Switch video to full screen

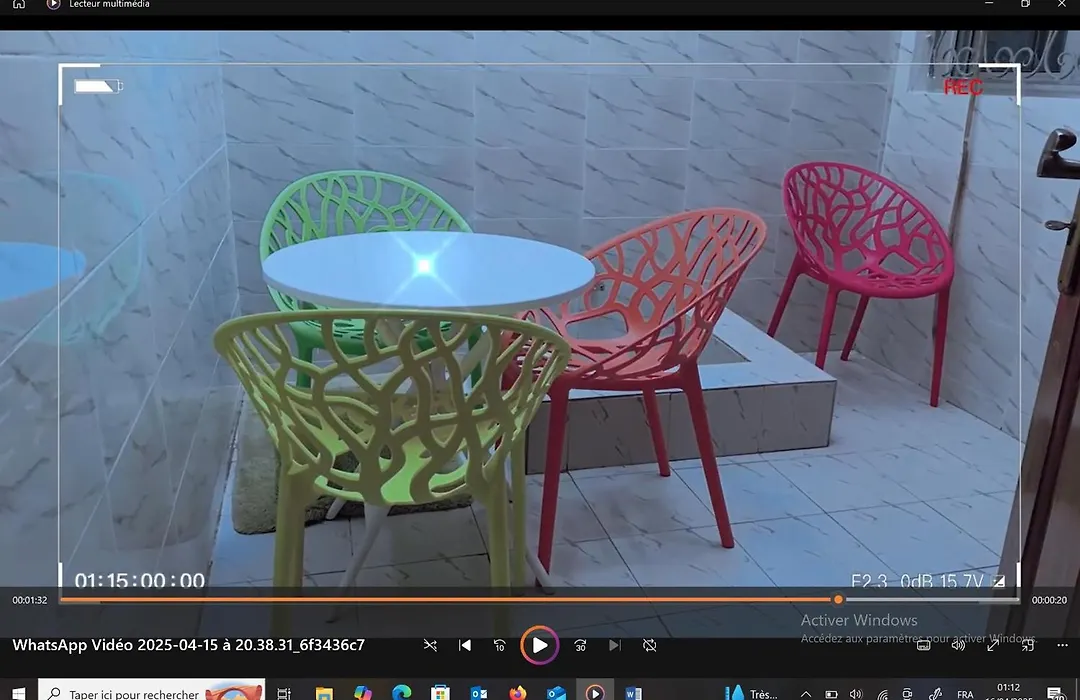[x=993, y=646]
